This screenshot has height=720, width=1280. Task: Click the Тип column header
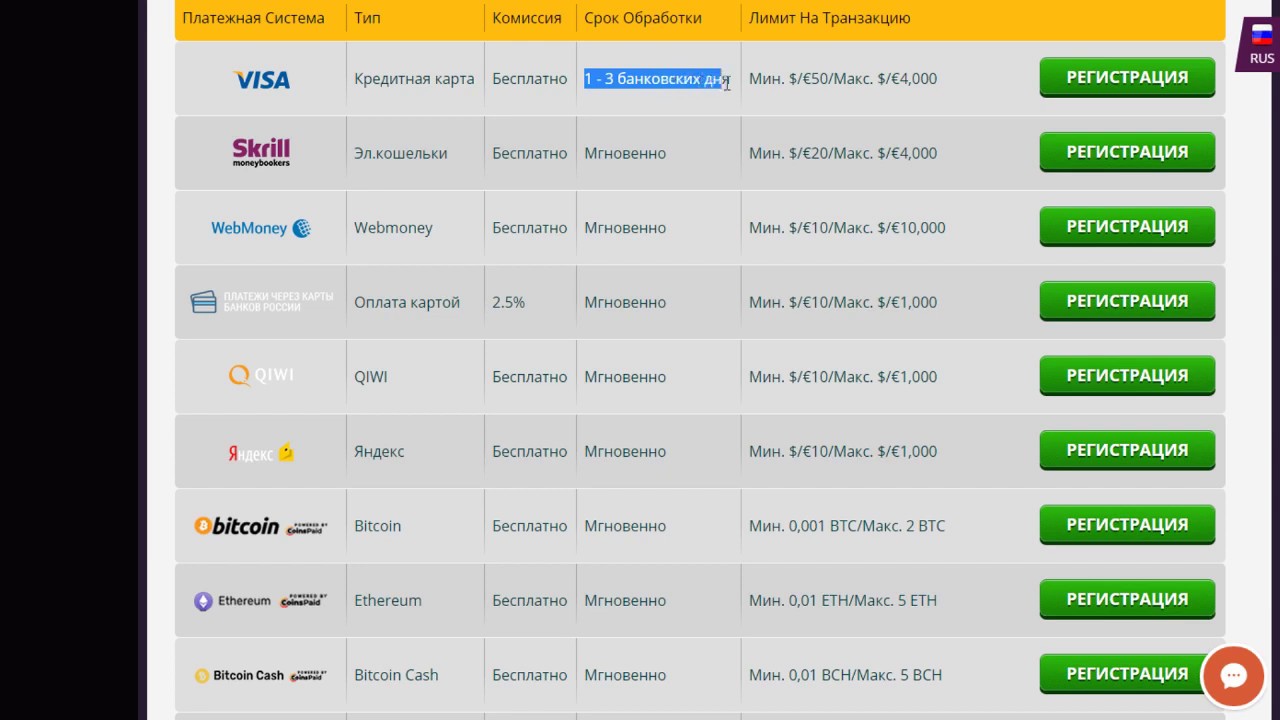[x=367, y=18]
